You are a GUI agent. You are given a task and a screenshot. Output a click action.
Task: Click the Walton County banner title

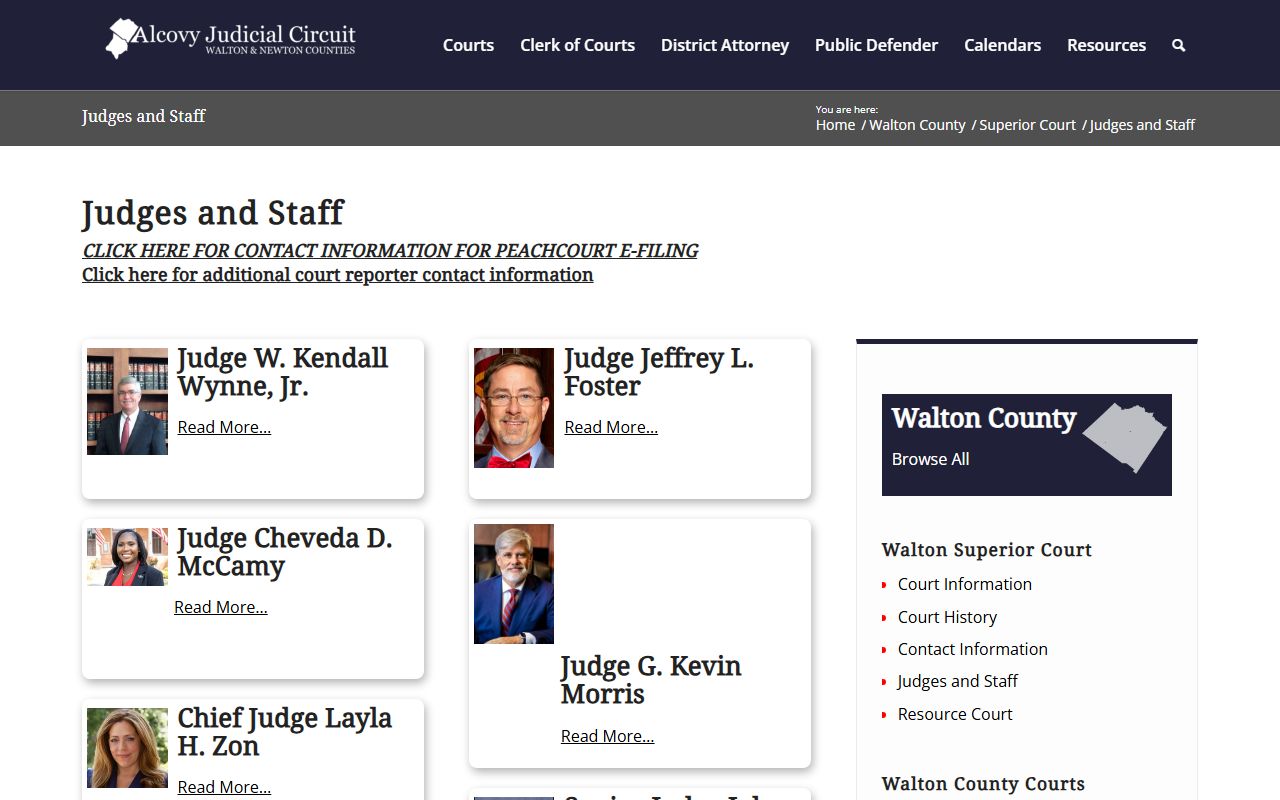coord(984,418)
